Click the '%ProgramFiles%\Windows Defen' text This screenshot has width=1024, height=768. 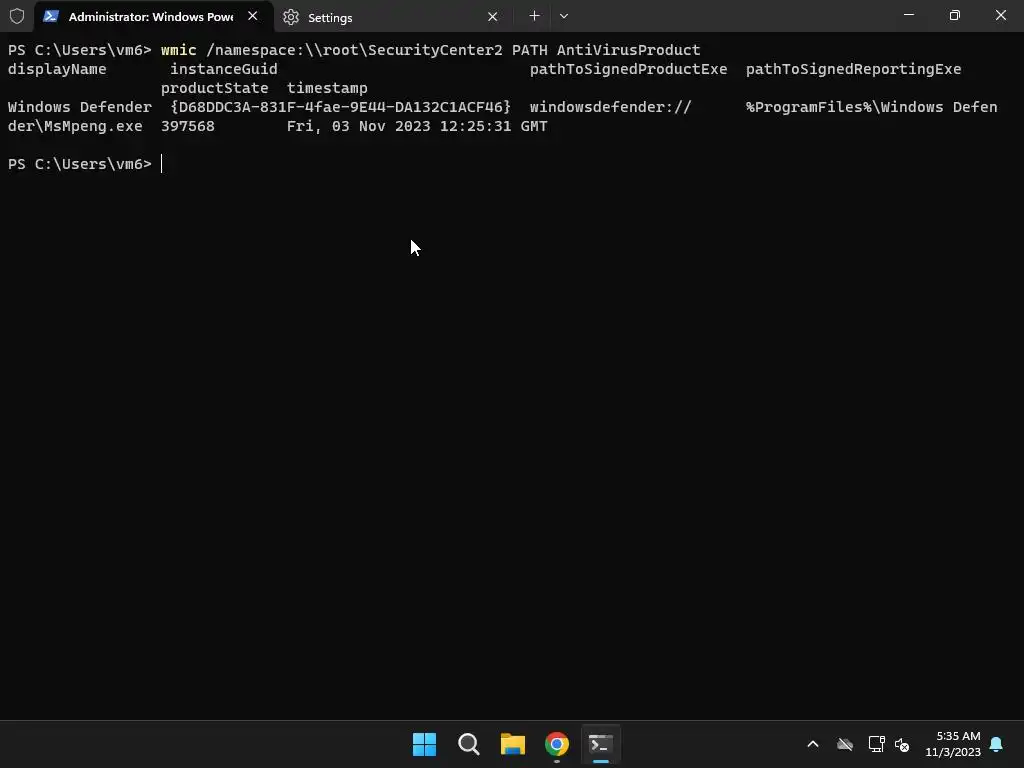[871, 107]
